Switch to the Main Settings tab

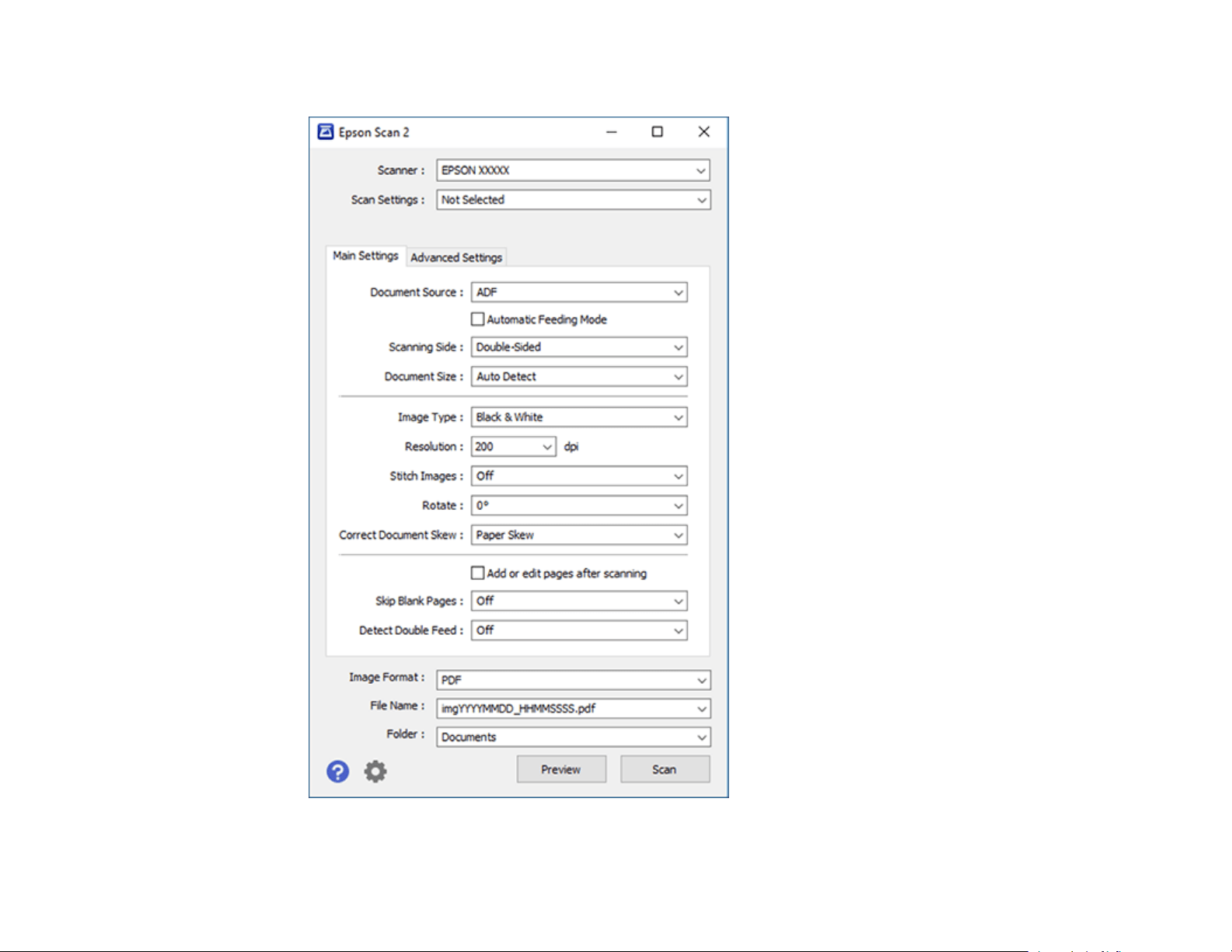coord(365,256)
